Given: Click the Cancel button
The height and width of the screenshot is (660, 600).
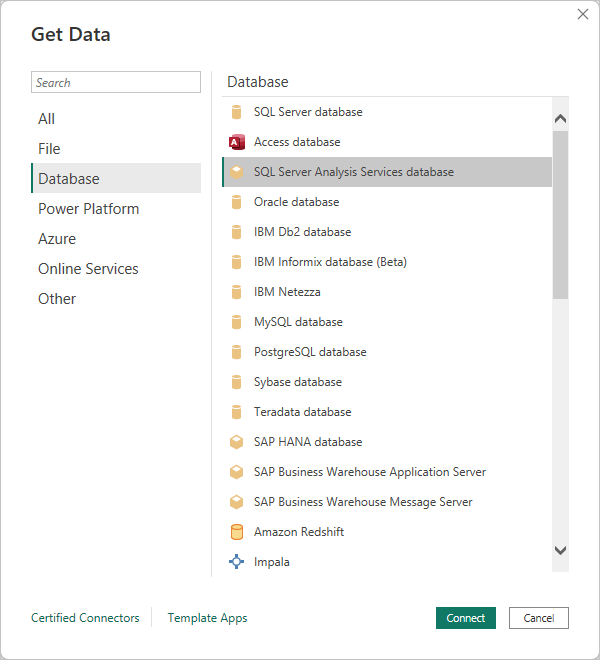Looking at the screenshot, I should (x=539, y=618).
